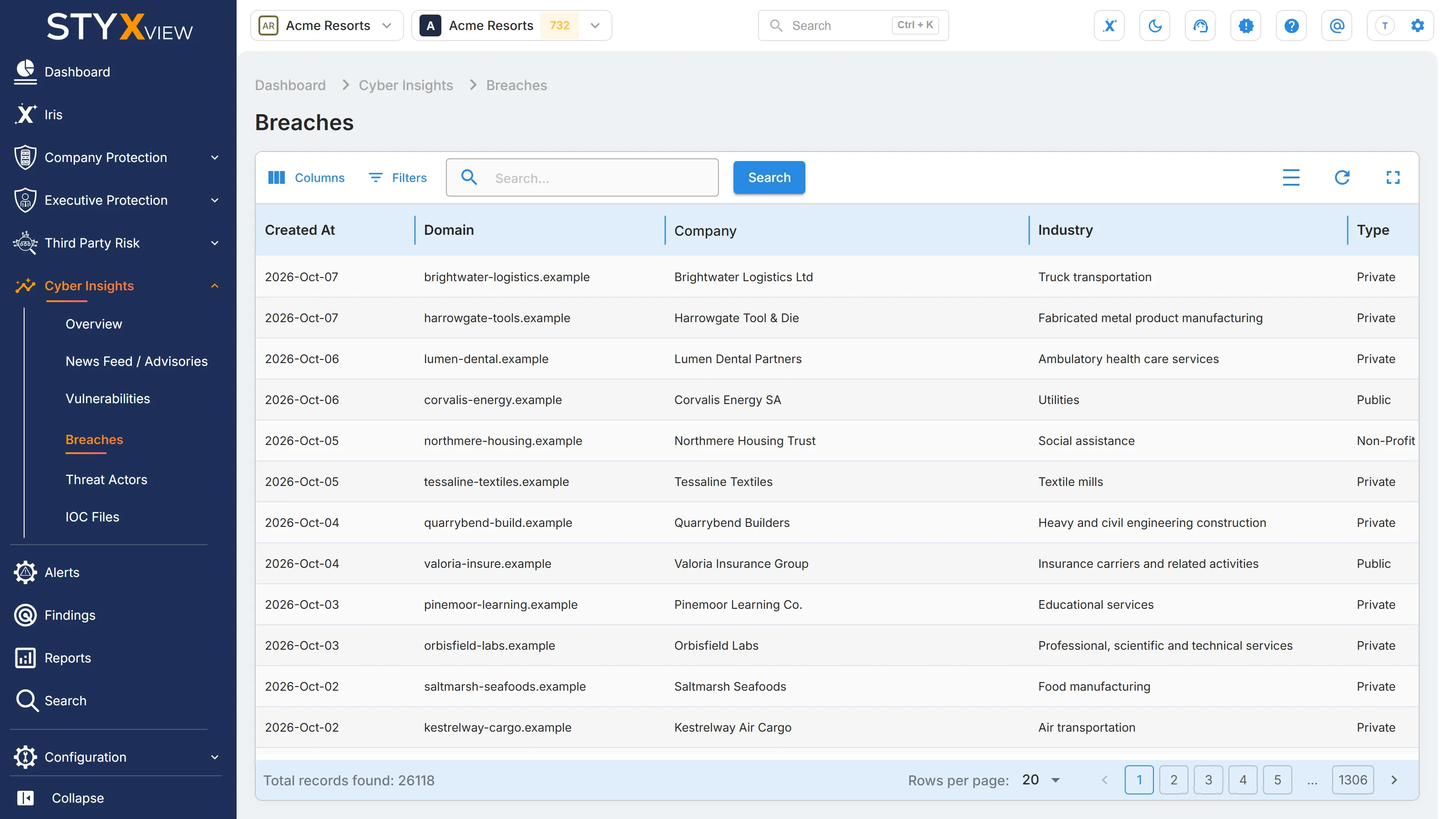Open Rows per page dropdown
This screenshot has width=1456, height=819.
tap(1041, 780)
